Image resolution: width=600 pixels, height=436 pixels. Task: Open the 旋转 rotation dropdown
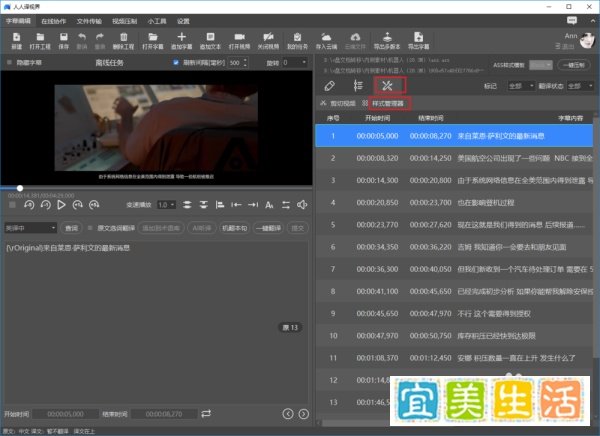click(x=295, y=62)
